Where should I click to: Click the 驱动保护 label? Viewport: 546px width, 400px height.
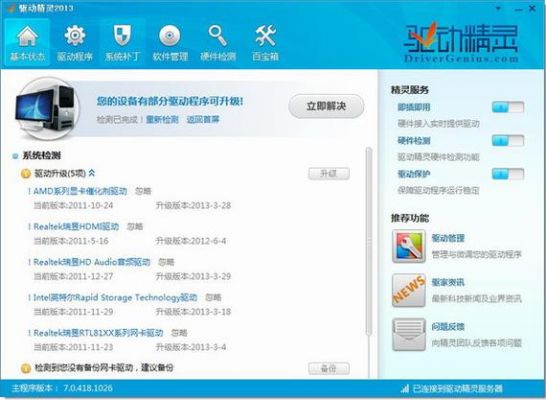pos(414,174)
